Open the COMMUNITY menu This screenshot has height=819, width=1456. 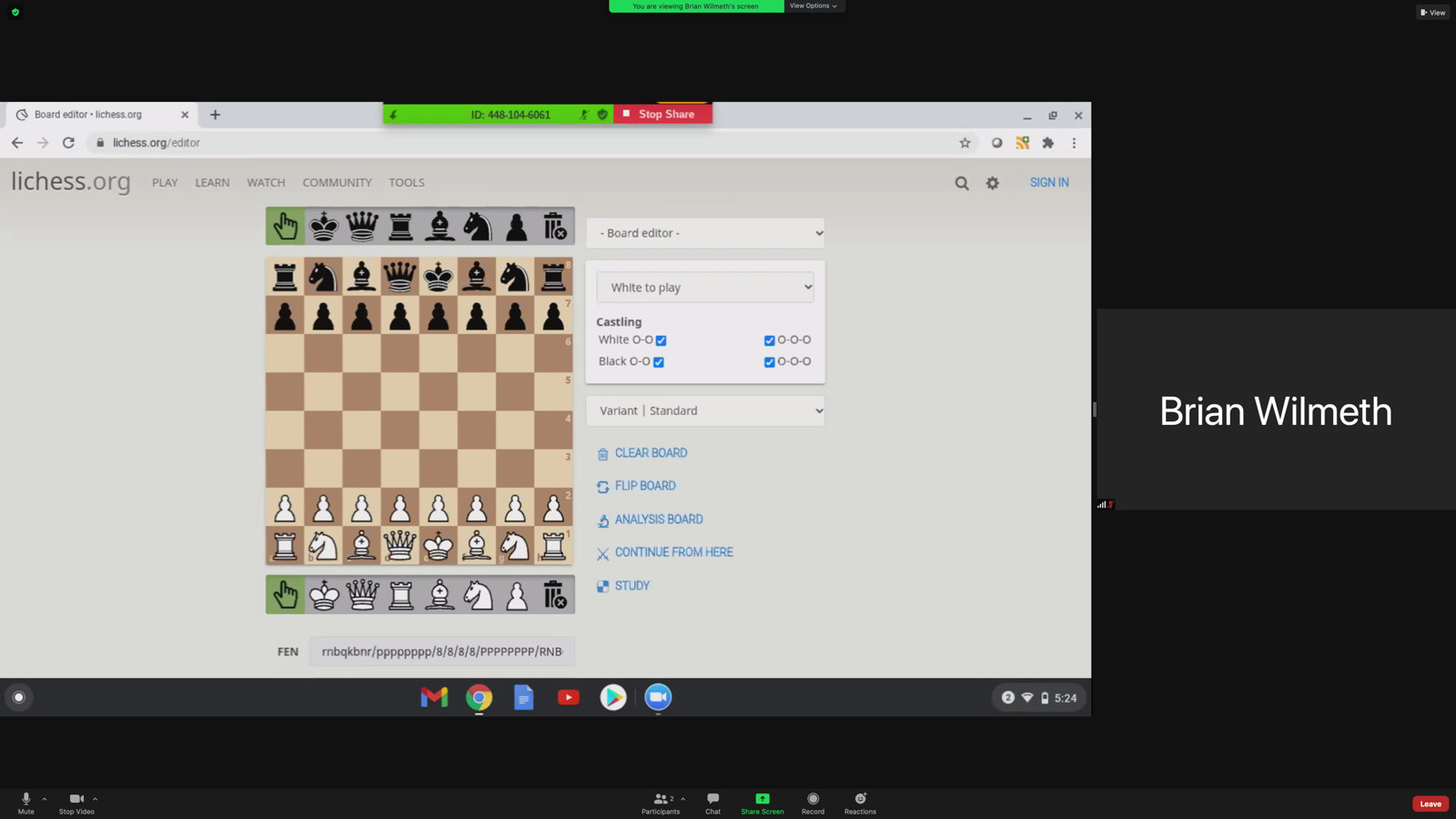coord(337,183)
